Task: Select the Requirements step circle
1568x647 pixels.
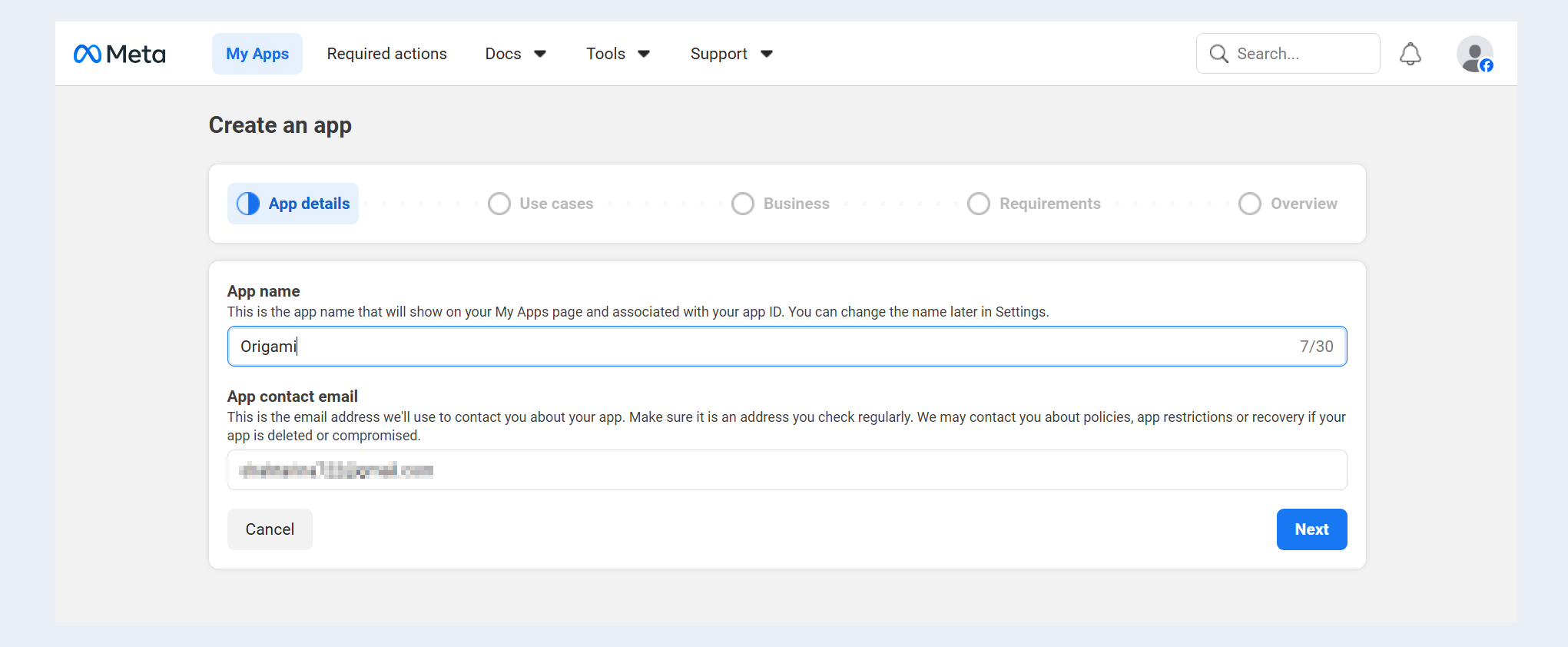Action: (x=979, y=204)
